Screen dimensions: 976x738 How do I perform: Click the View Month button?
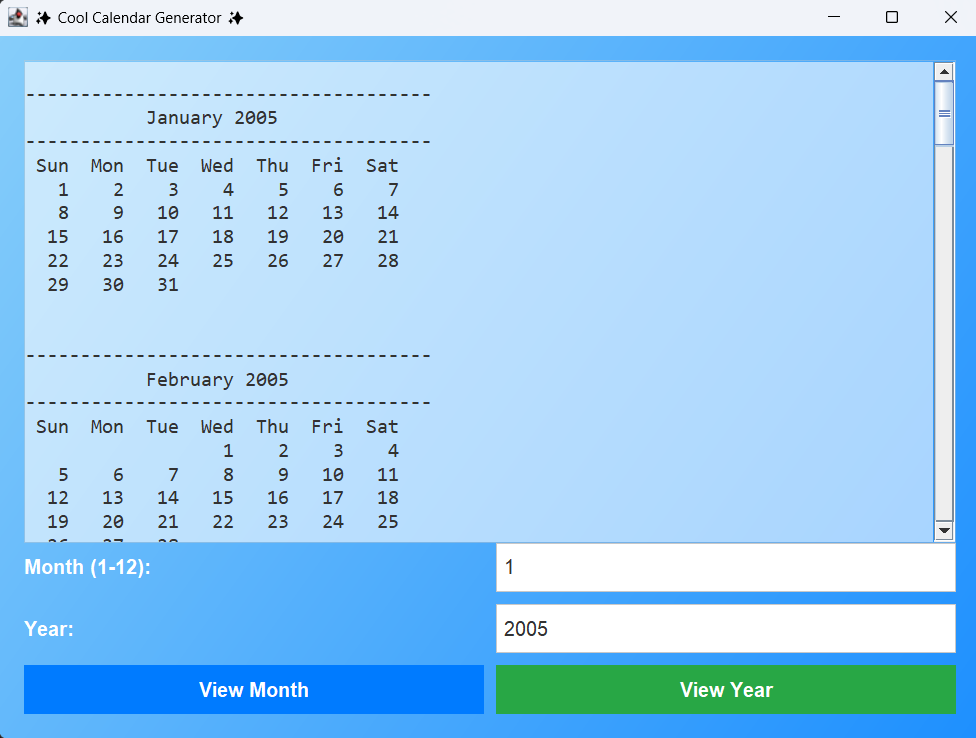point(253,689)
